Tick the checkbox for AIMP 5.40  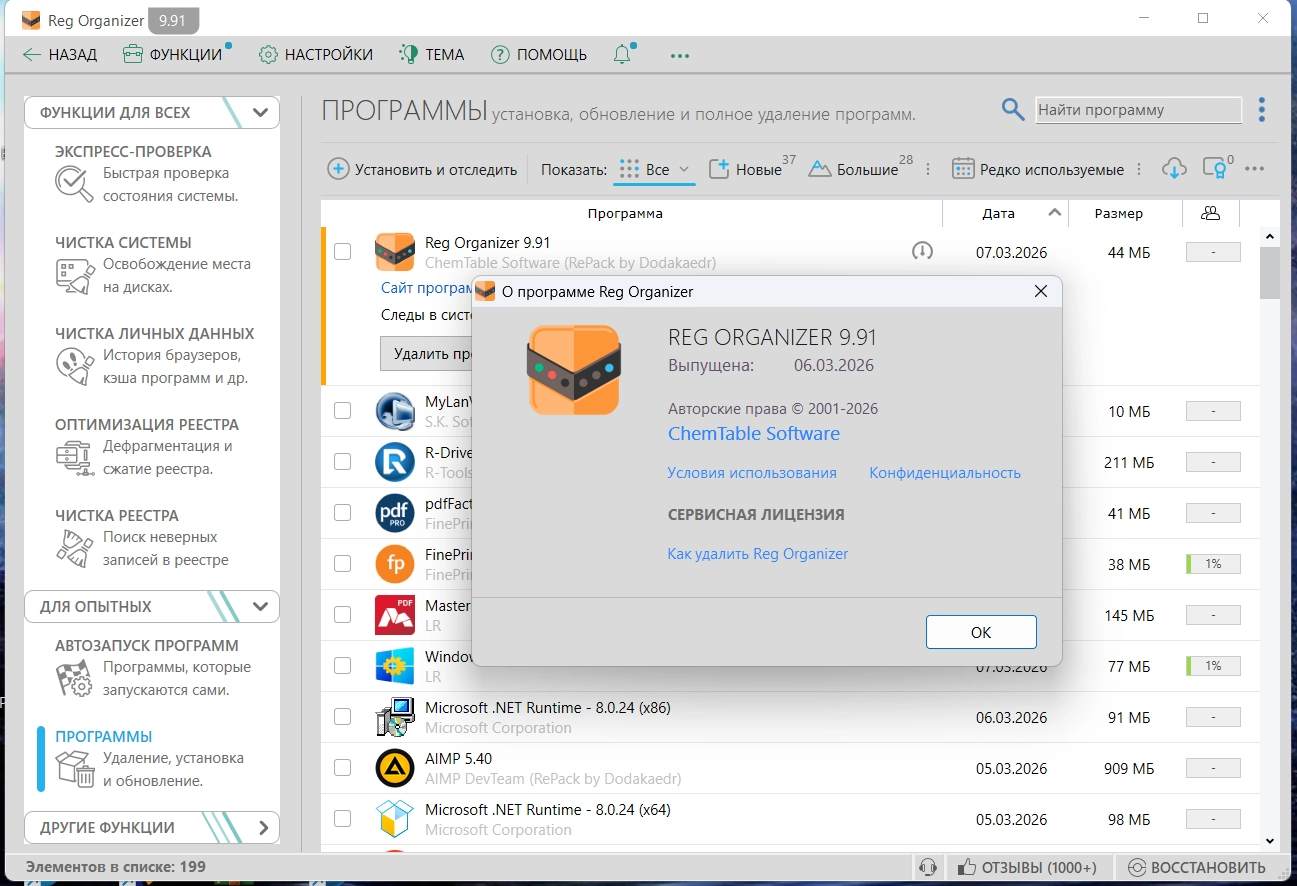tap(342, 767)
